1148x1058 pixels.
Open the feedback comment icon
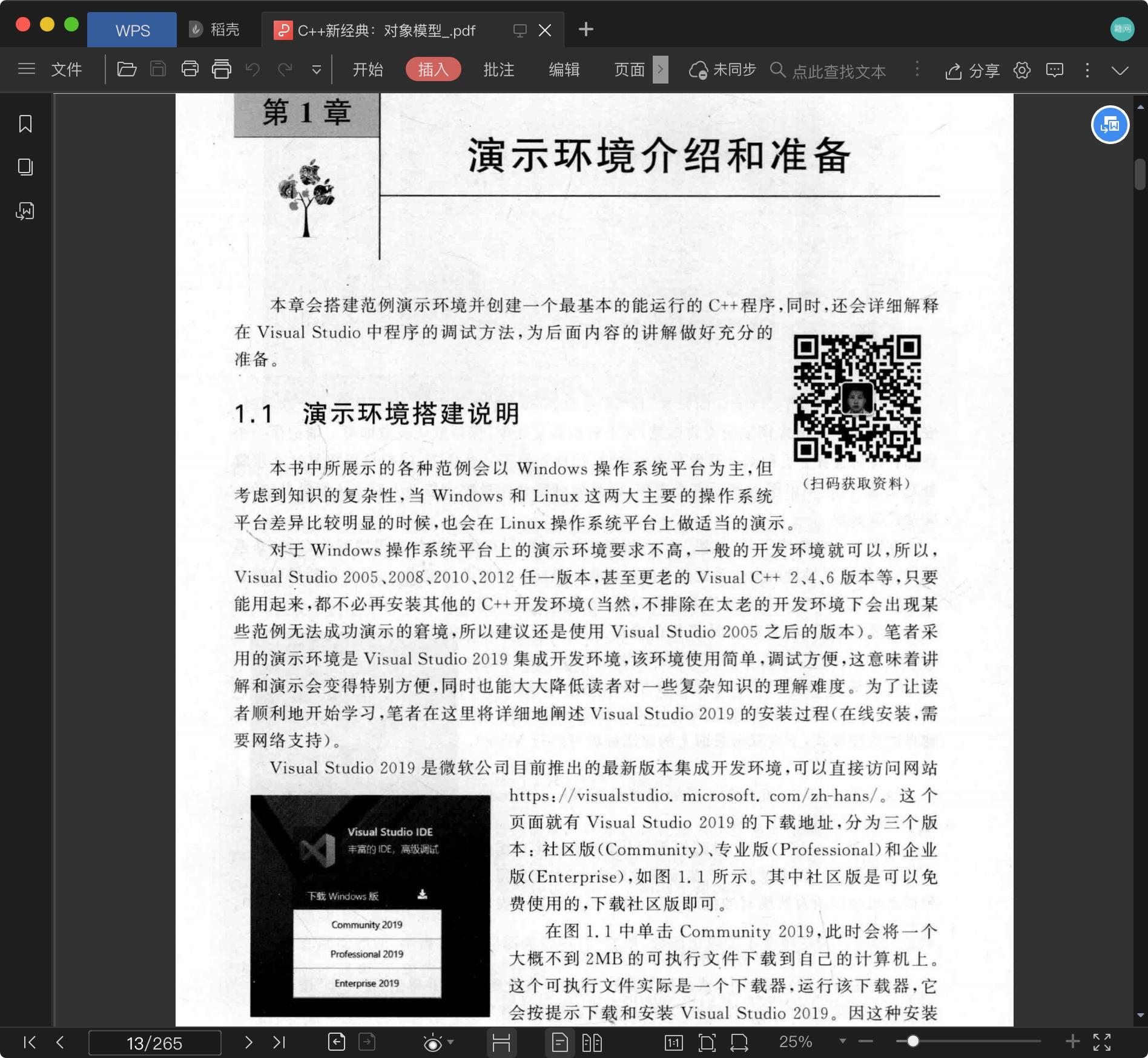tap(1055, 70)
